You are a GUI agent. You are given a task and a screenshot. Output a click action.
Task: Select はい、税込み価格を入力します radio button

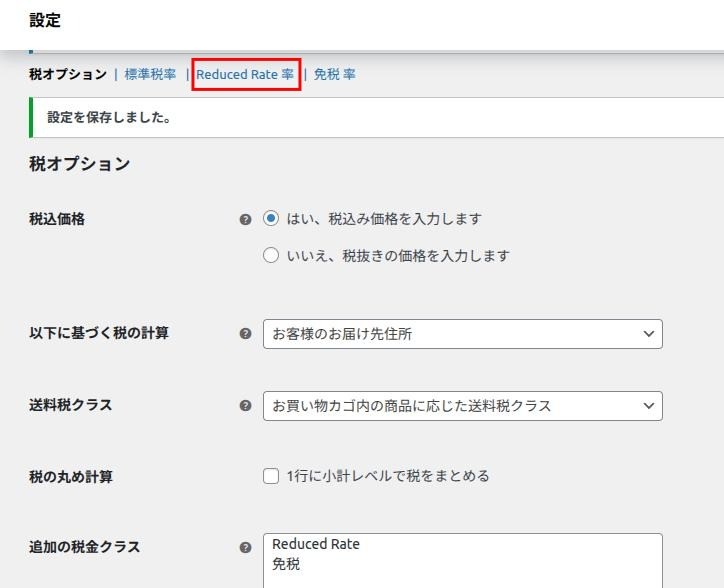click(x=271, y=219)
